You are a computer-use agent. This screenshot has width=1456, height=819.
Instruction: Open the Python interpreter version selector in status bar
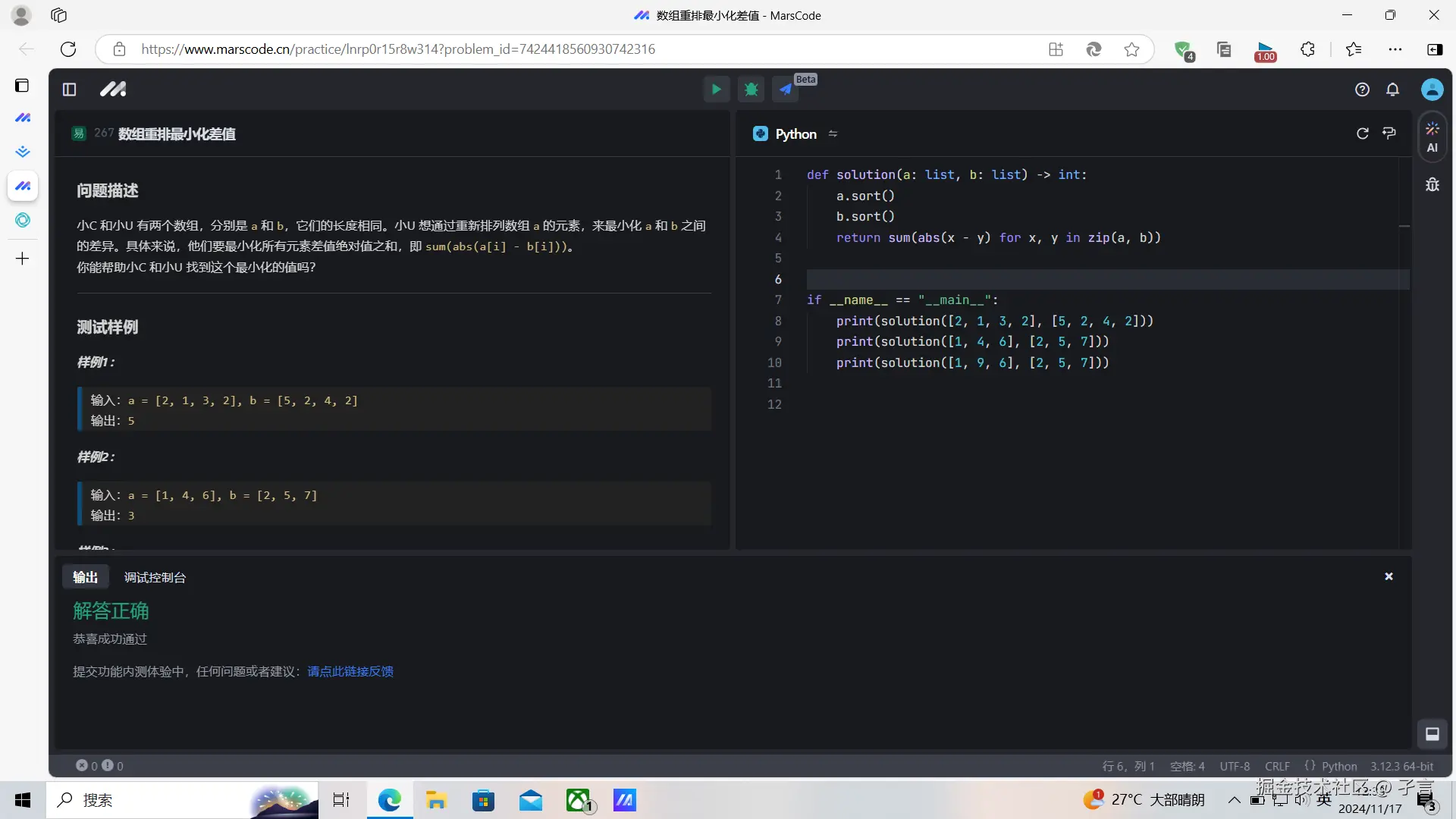1401,766
